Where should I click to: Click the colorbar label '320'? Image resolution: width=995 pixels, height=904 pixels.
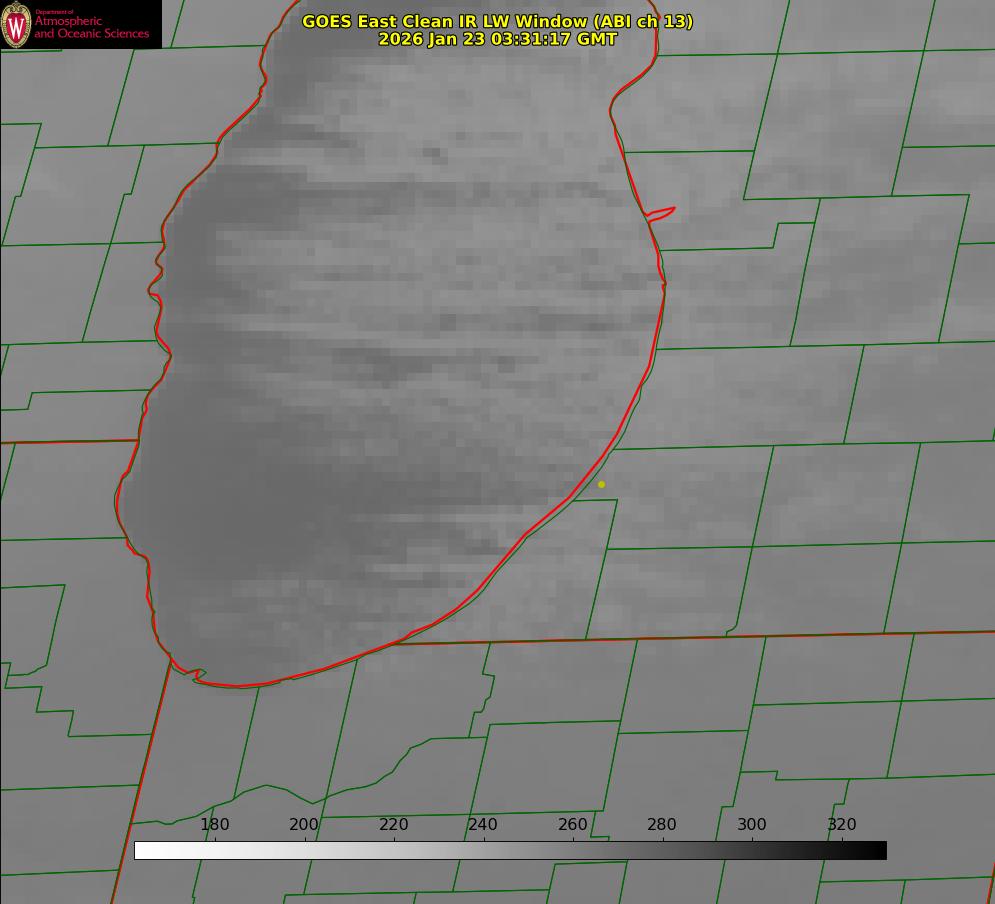pyautogui.click(x=842, y=824)
